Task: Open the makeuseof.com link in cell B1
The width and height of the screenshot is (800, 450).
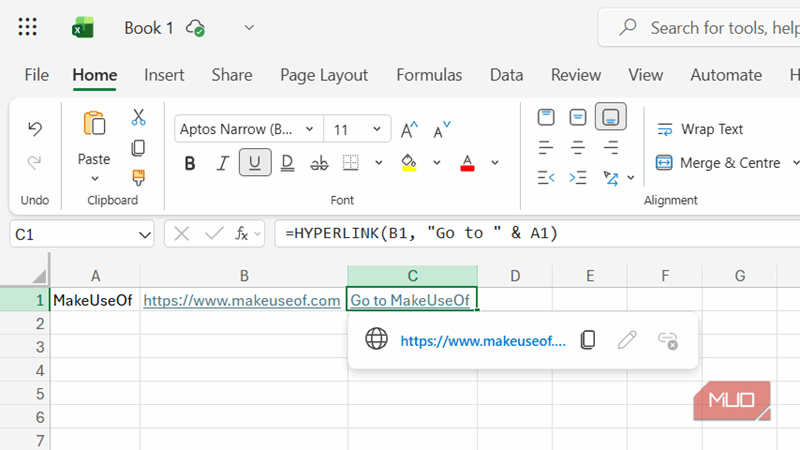Action: [242, 300]
